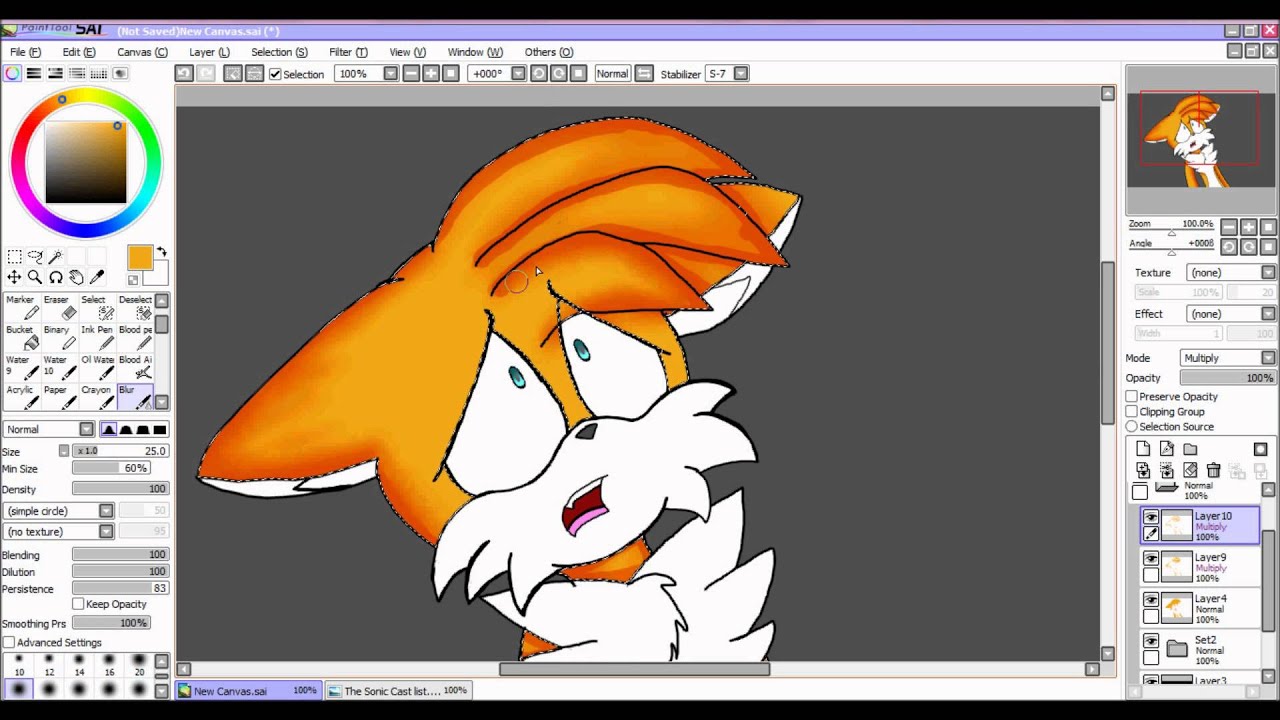Screen dimensions: 1280x720
Task: Choose the Hand pan tool
Action: coord(77,277)
